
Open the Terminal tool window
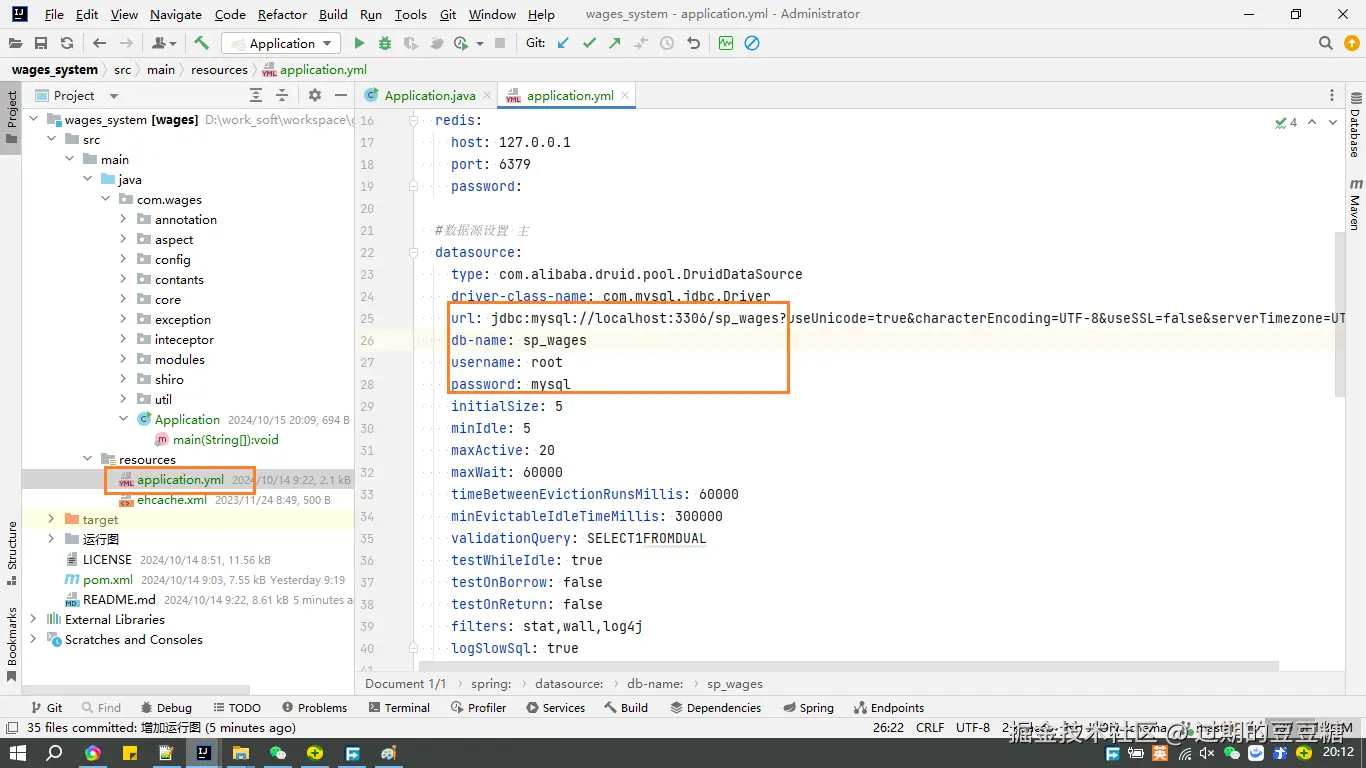(399, 707)
